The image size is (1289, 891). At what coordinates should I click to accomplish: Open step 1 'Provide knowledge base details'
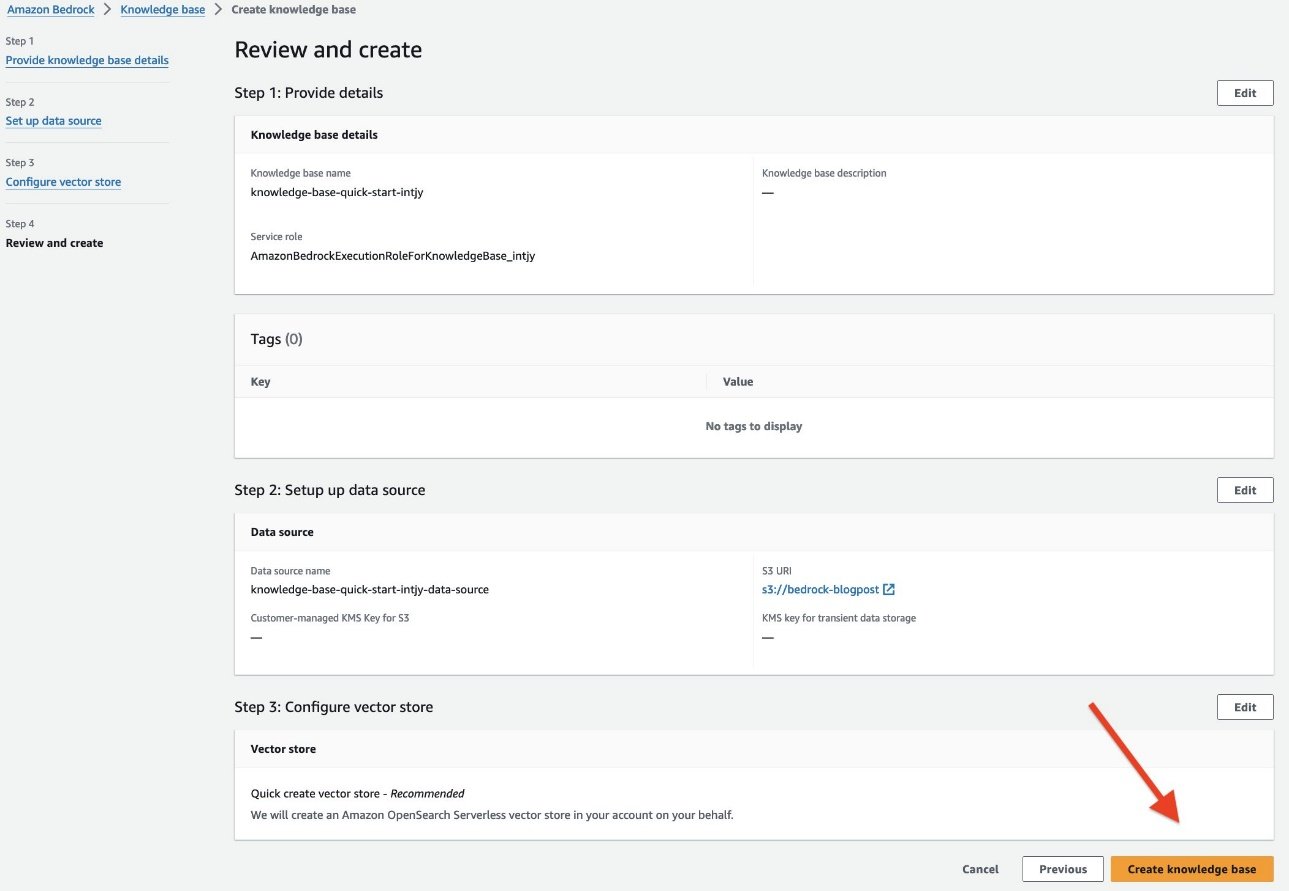(x=87, y=60)
